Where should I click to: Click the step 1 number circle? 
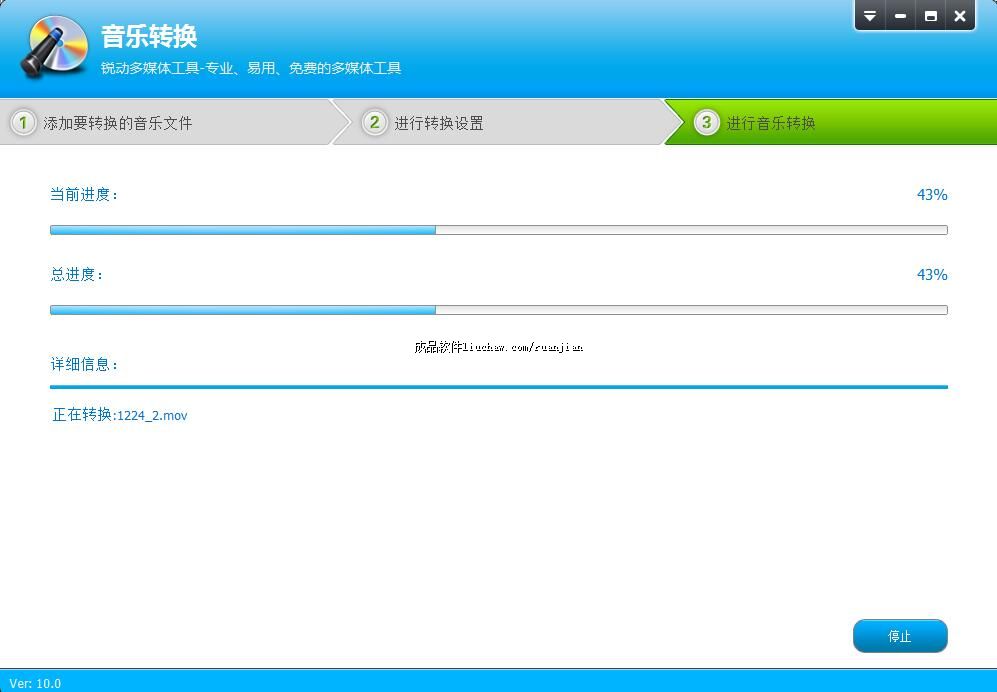22,123
